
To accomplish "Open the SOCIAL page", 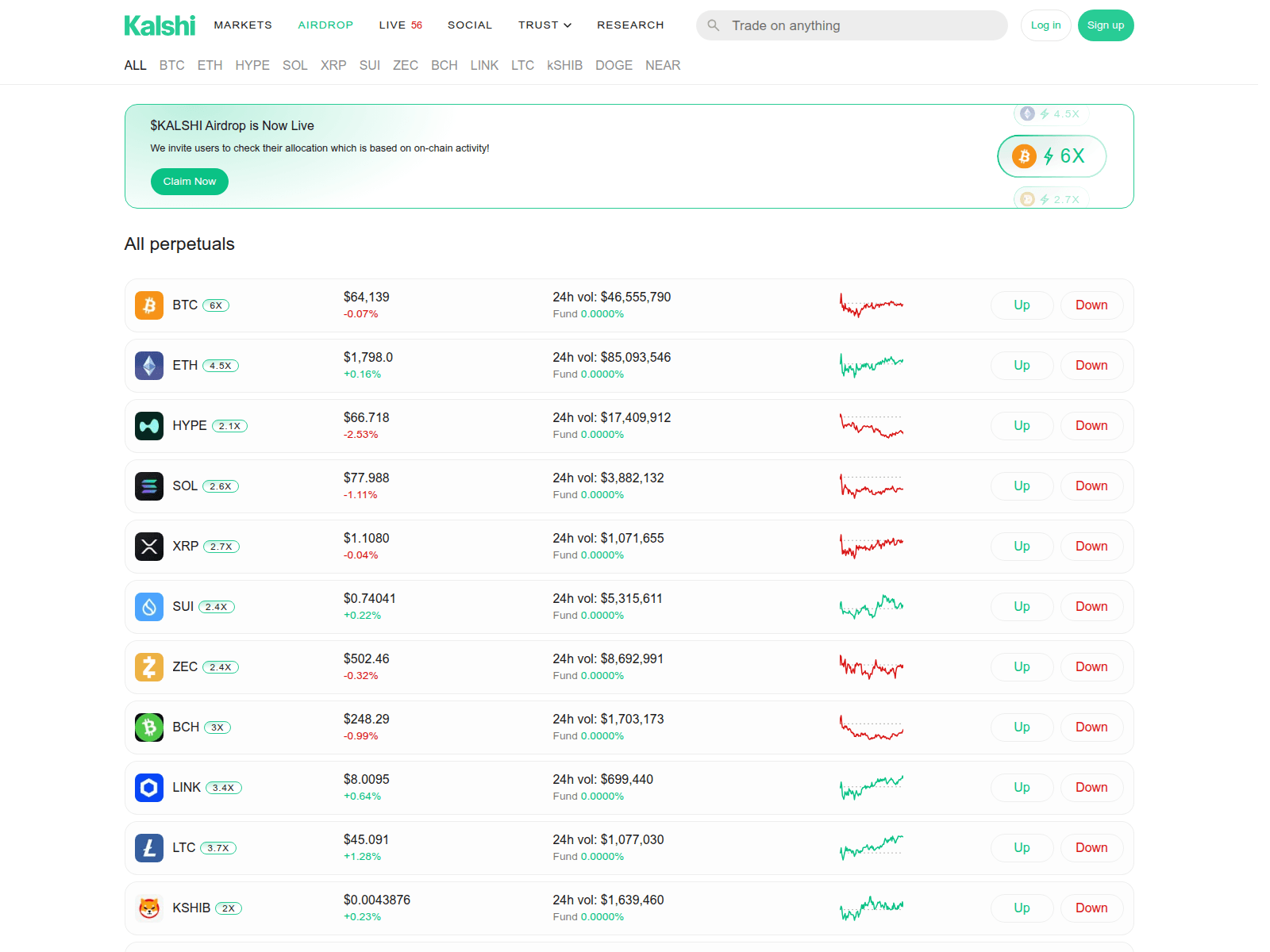I will tap(470, 25).
